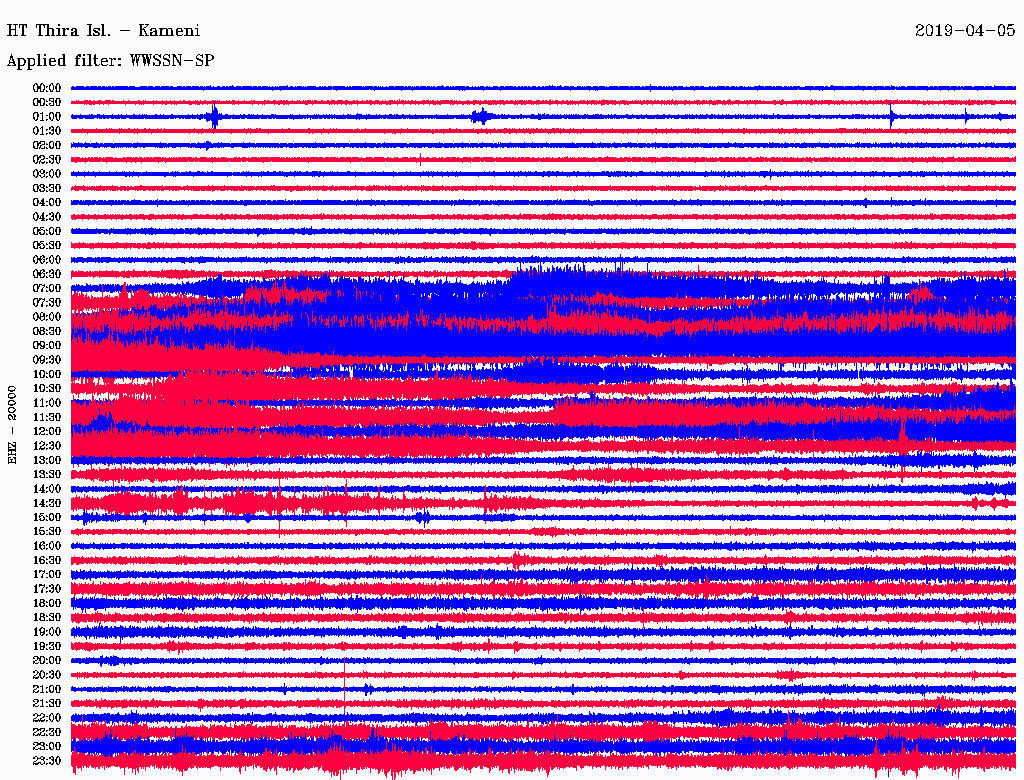Click the 20:30 time label
This screenshot has height=780, width=1024.
[47, 675]
